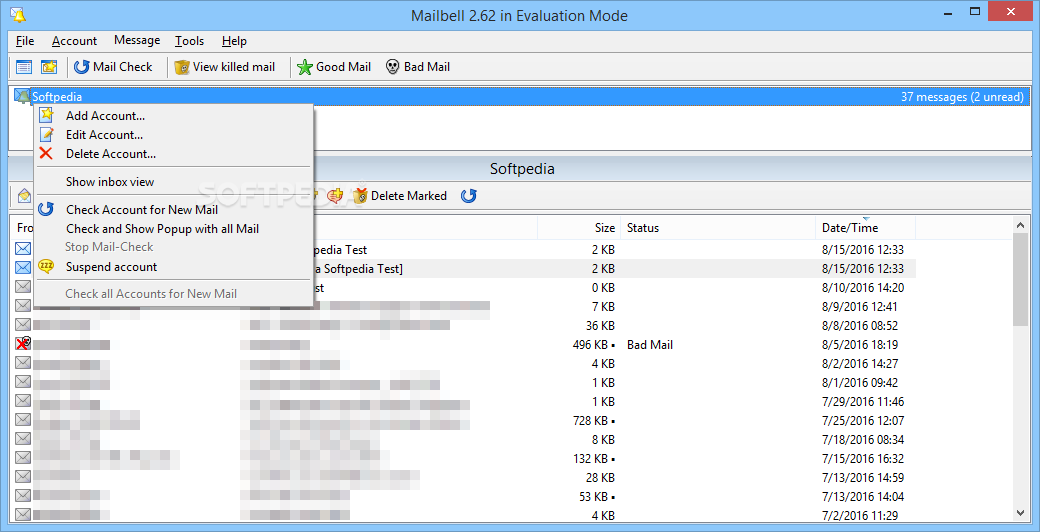Click the '36 KB' size cell
This screenshot has width=1040, height=532.
coord(600,326)
